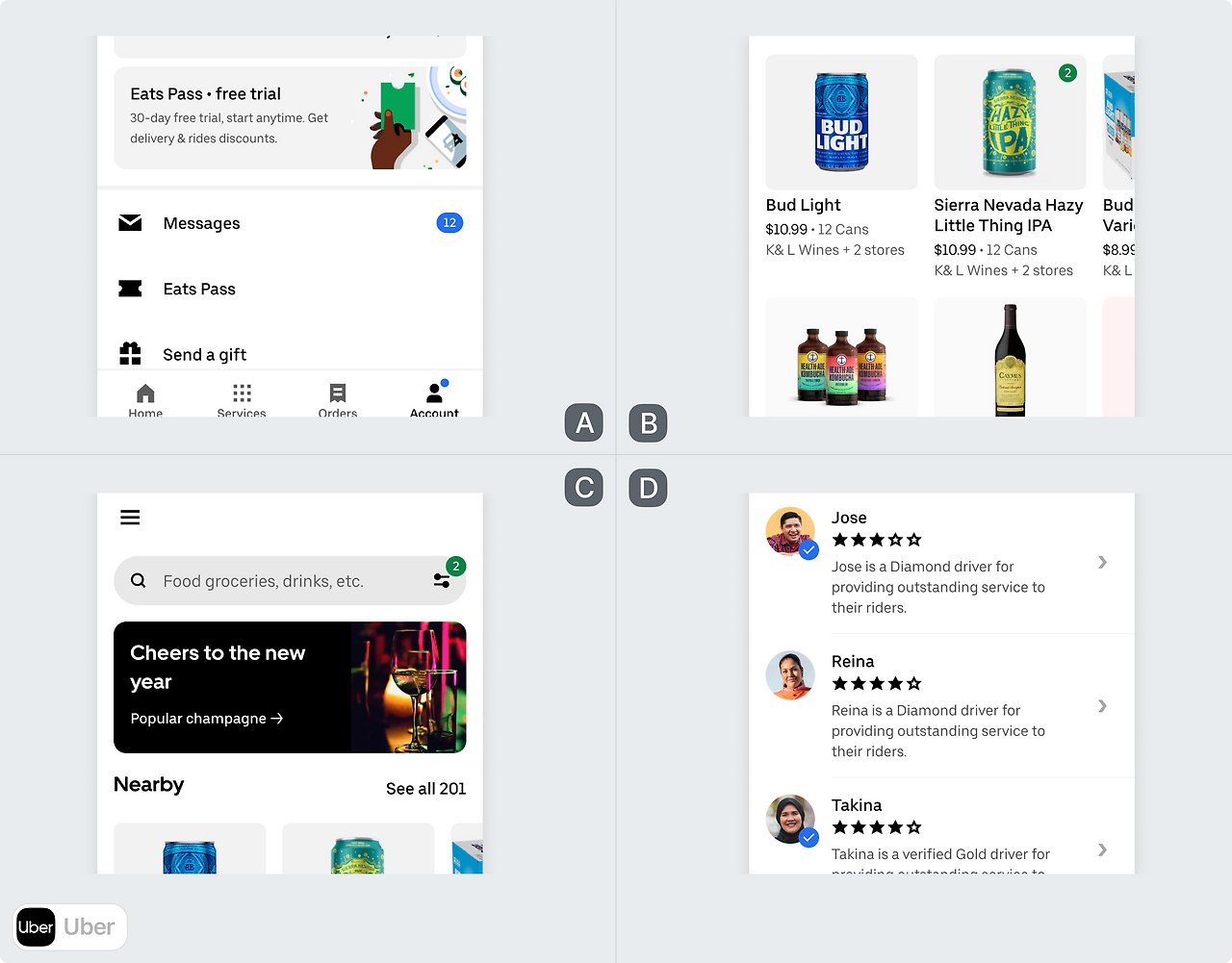Viewport: 1232px width, 963px height.
Task: Tap the Home tab icon
Action: tap(145, 393)
